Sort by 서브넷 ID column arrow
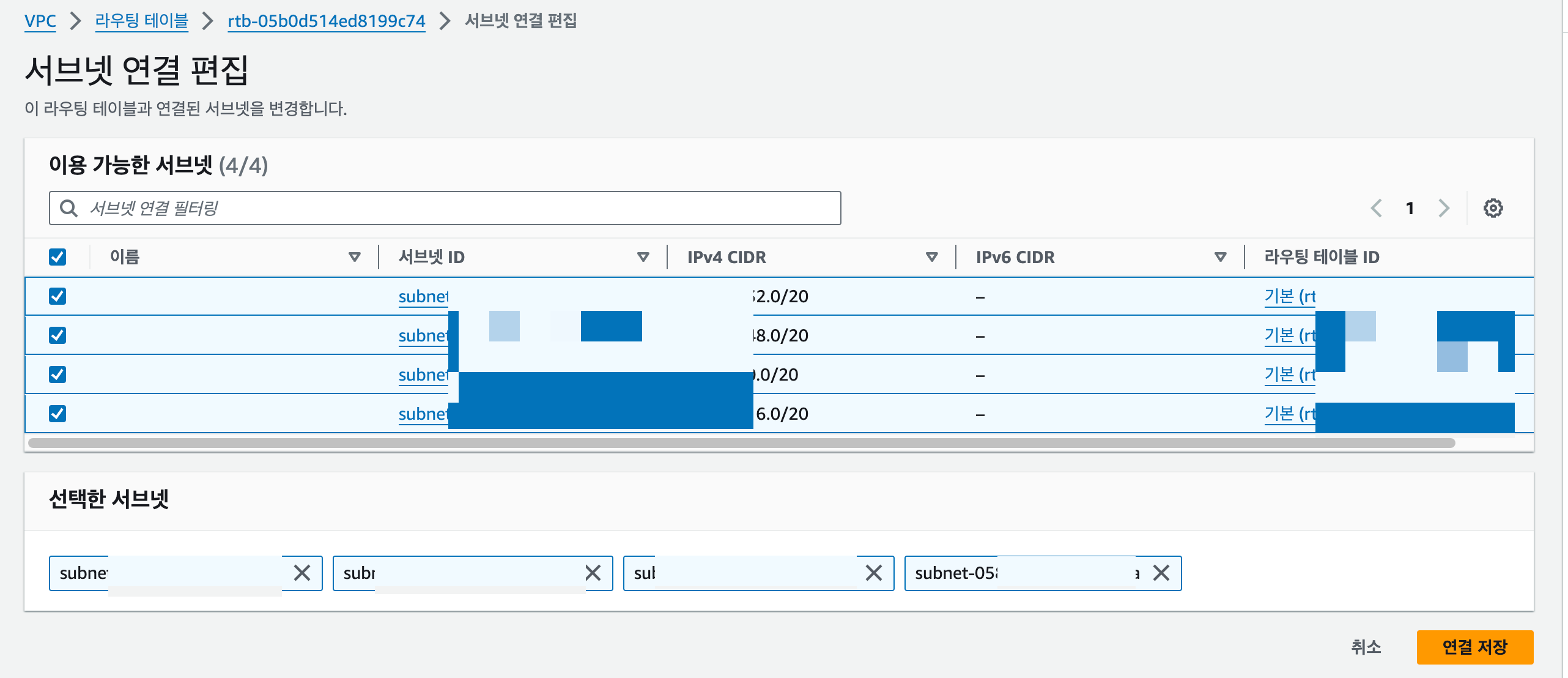The height and width of the screenshot is (678, 1568). [x=643, y=257]
